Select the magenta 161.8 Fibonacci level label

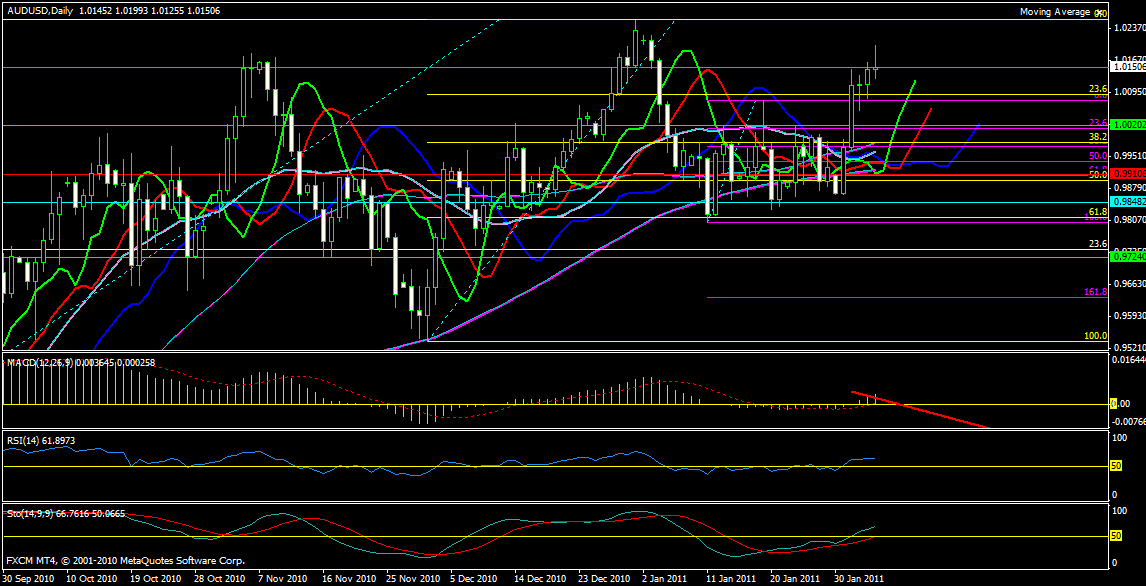tap(1095, 292)
